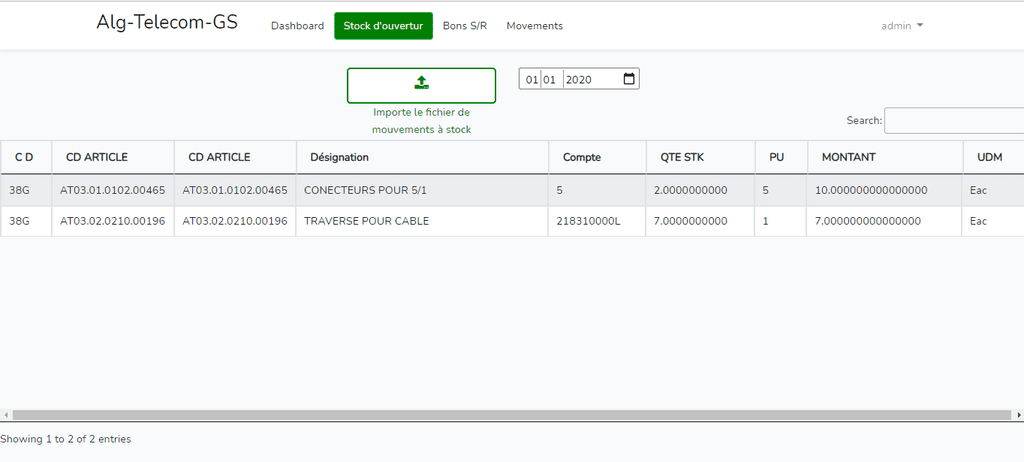Click the 7.000000000000000 montant cell
Screen dimensions: 1024x462
[885, 221]
